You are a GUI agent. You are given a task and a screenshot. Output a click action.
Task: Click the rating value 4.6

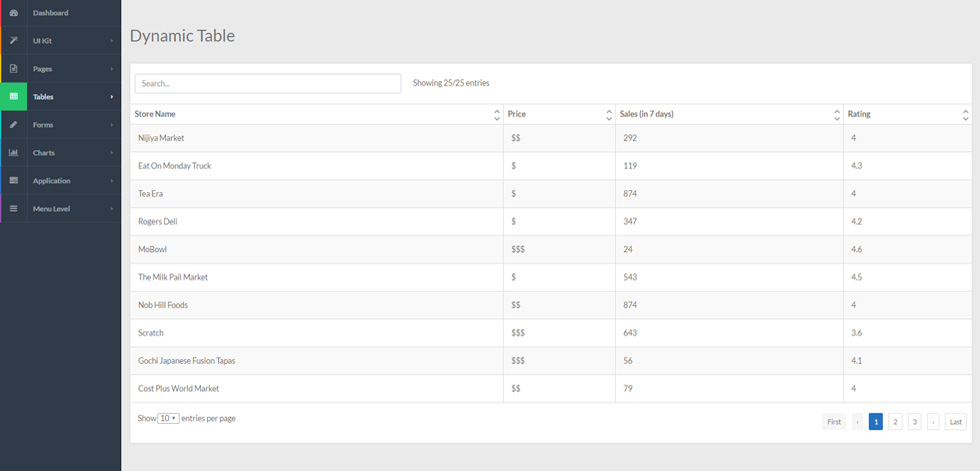[856, 249]
